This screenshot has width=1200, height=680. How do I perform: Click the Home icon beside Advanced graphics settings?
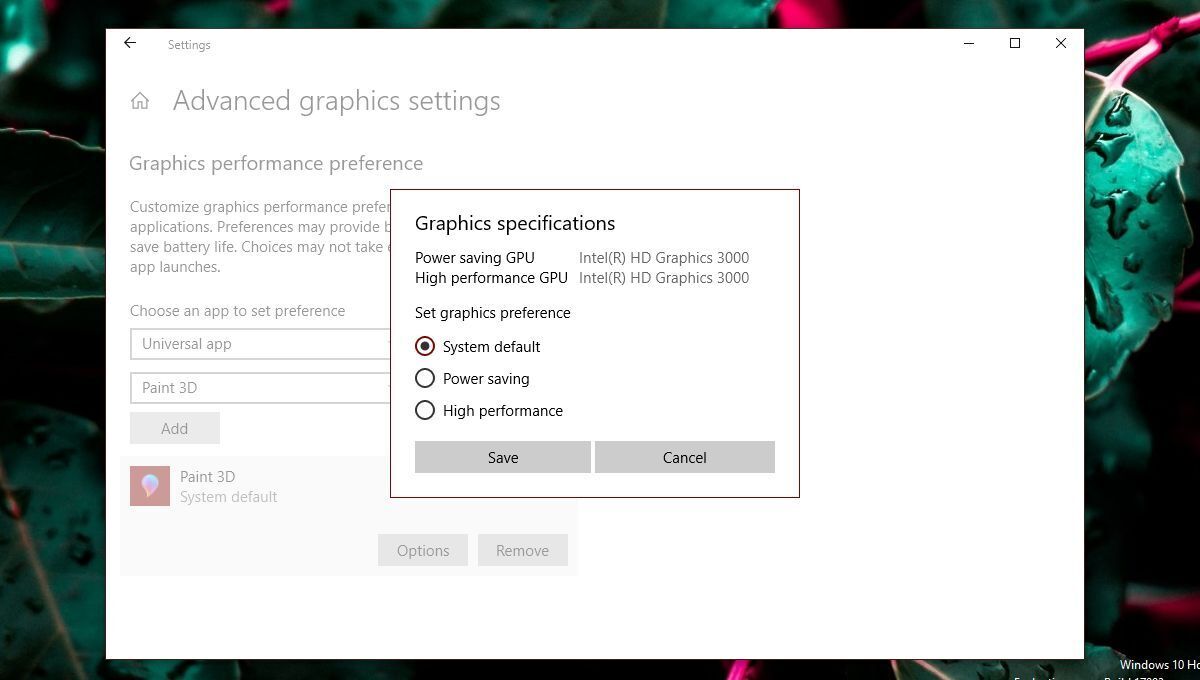pyautogui.click(x=140, y=100)
